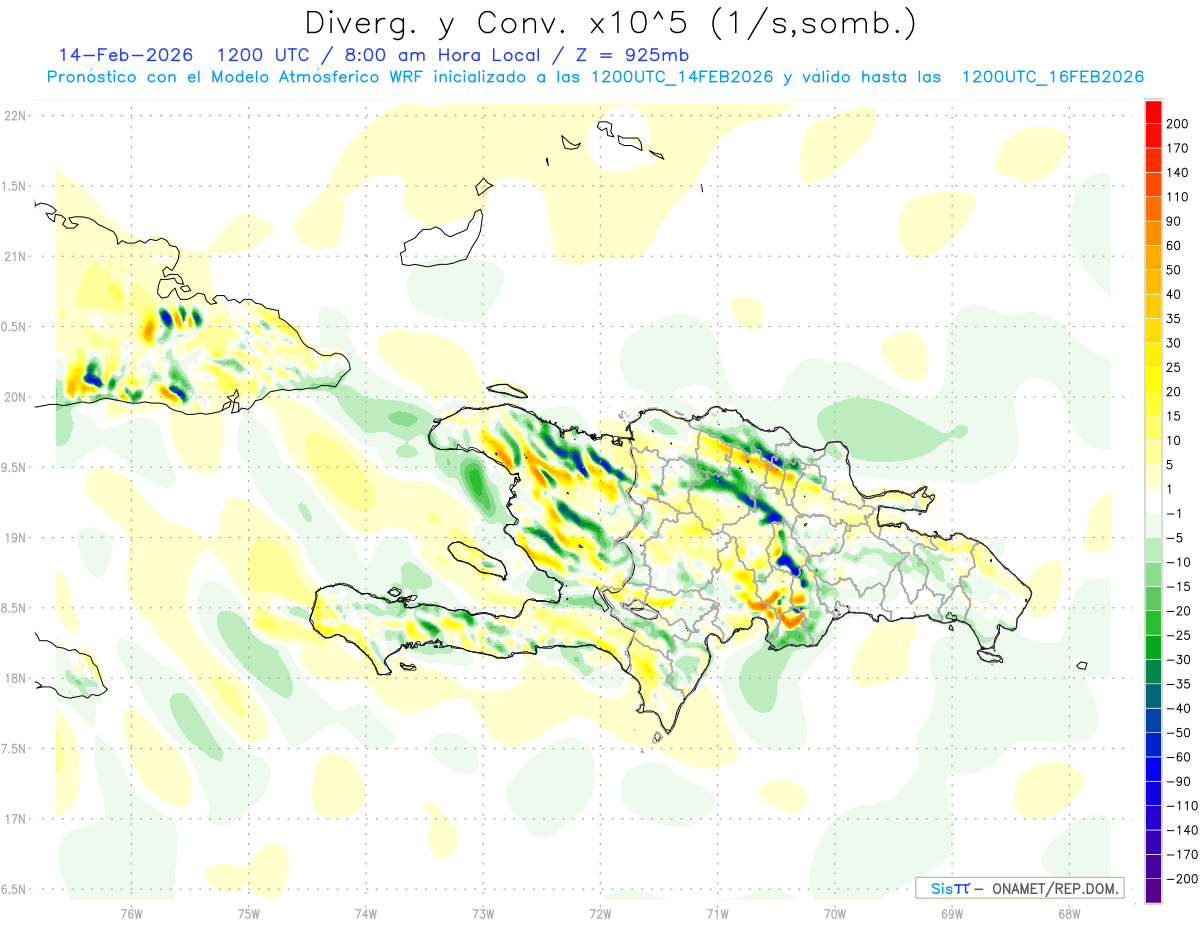The width and height of the screenshot is (1200, 927).
Task: Click the legend value "200" at the top
Action: tap(1178, 123)
